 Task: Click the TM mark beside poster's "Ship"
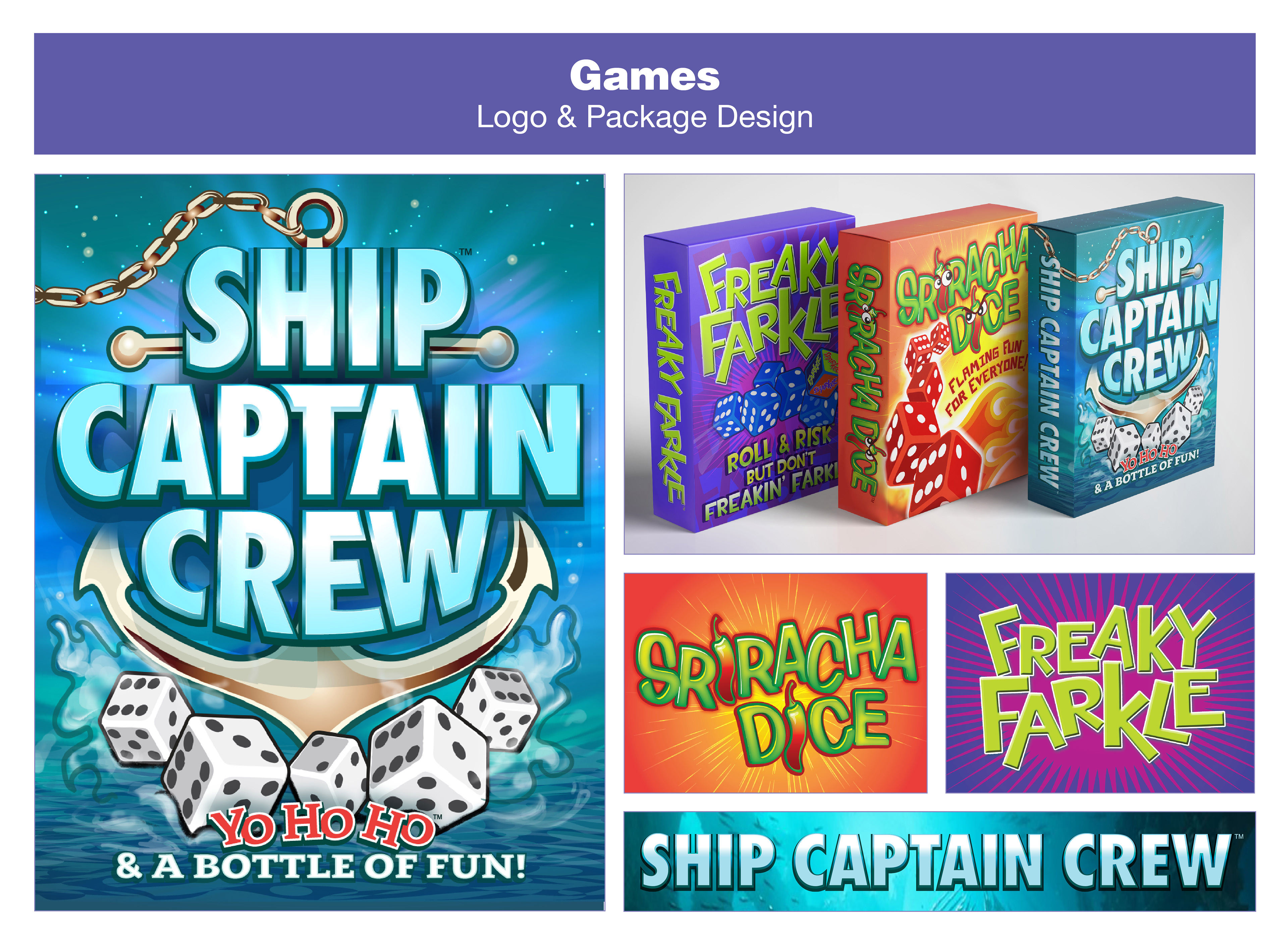point(466,252)
